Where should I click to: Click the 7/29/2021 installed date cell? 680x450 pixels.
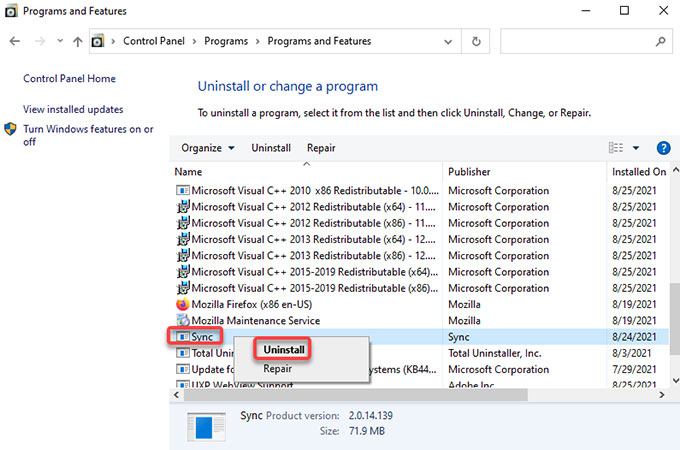point(634,369)
